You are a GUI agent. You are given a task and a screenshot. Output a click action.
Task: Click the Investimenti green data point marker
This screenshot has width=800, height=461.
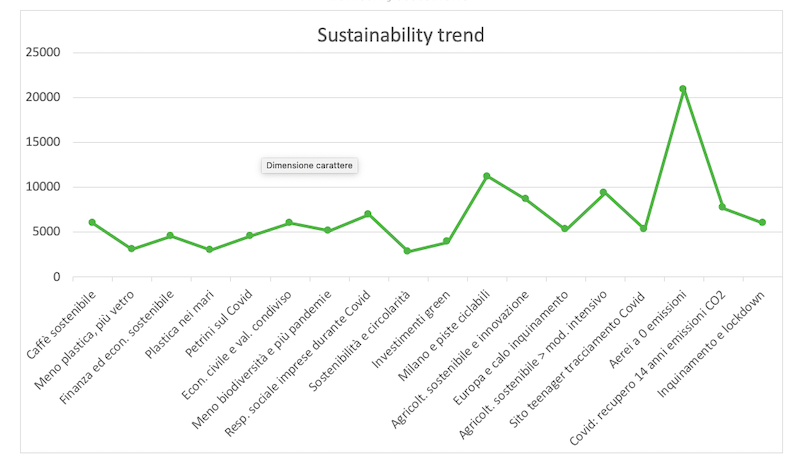point(447,242)
